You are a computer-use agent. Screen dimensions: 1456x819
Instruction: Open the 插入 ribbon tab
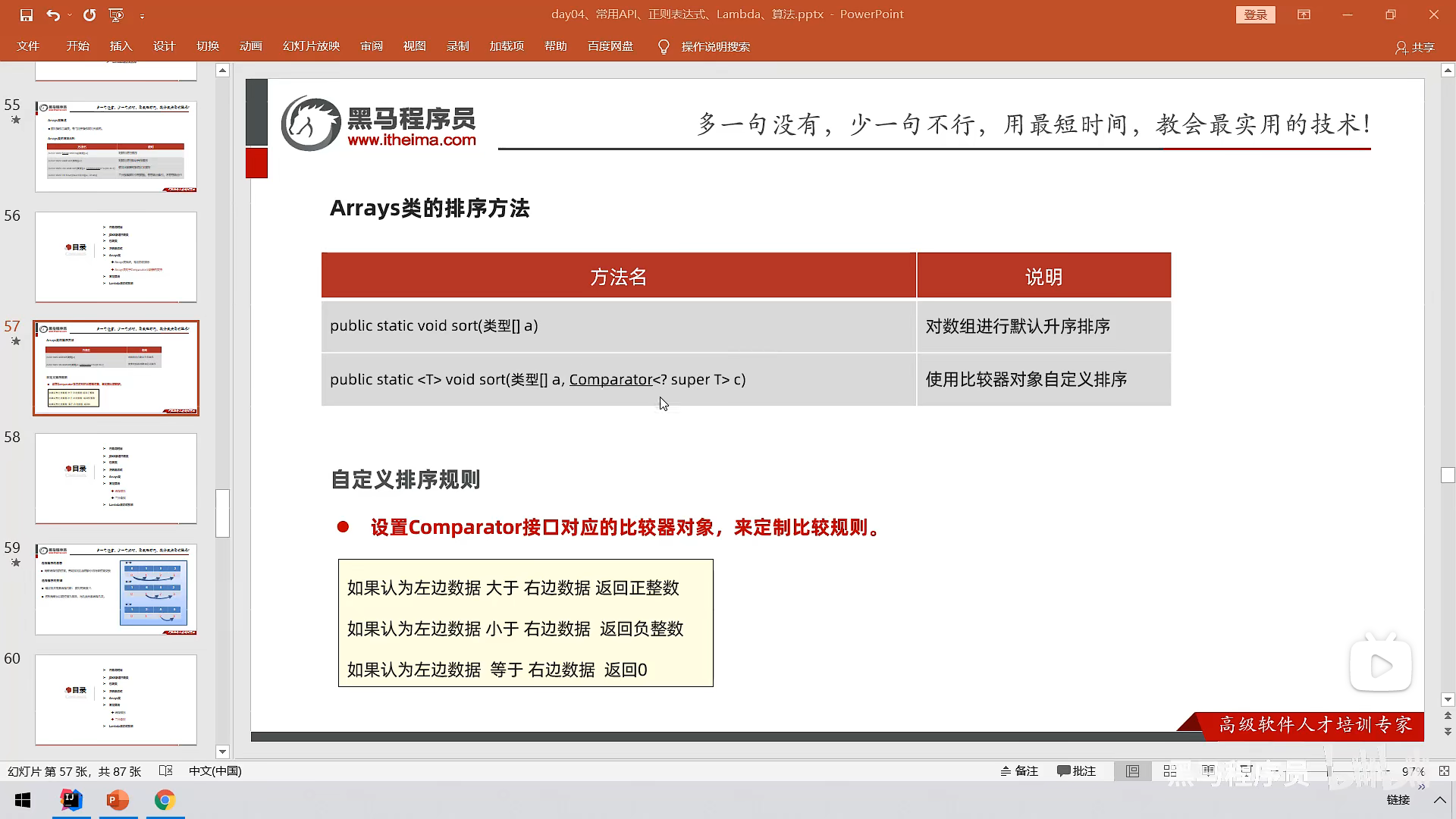[121, 46]
